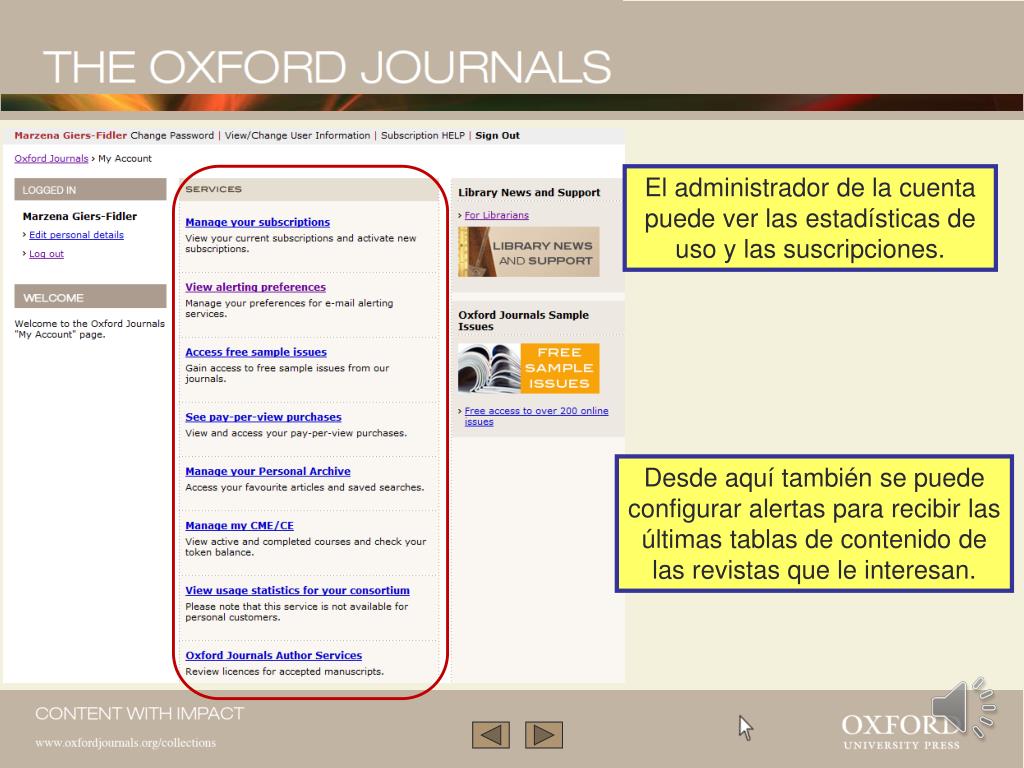Screen dimensions: 1024x768
Task: Click My Account breadcrumb text
Action: coord(125,158)
